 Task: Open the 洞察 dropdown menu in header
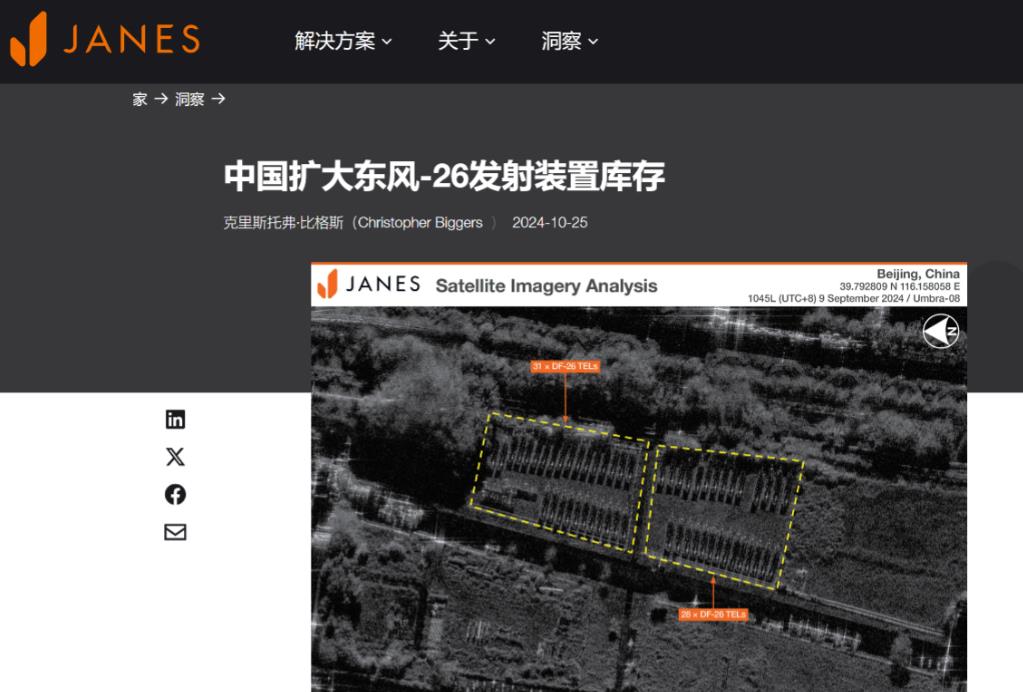[x=569, y=41]
